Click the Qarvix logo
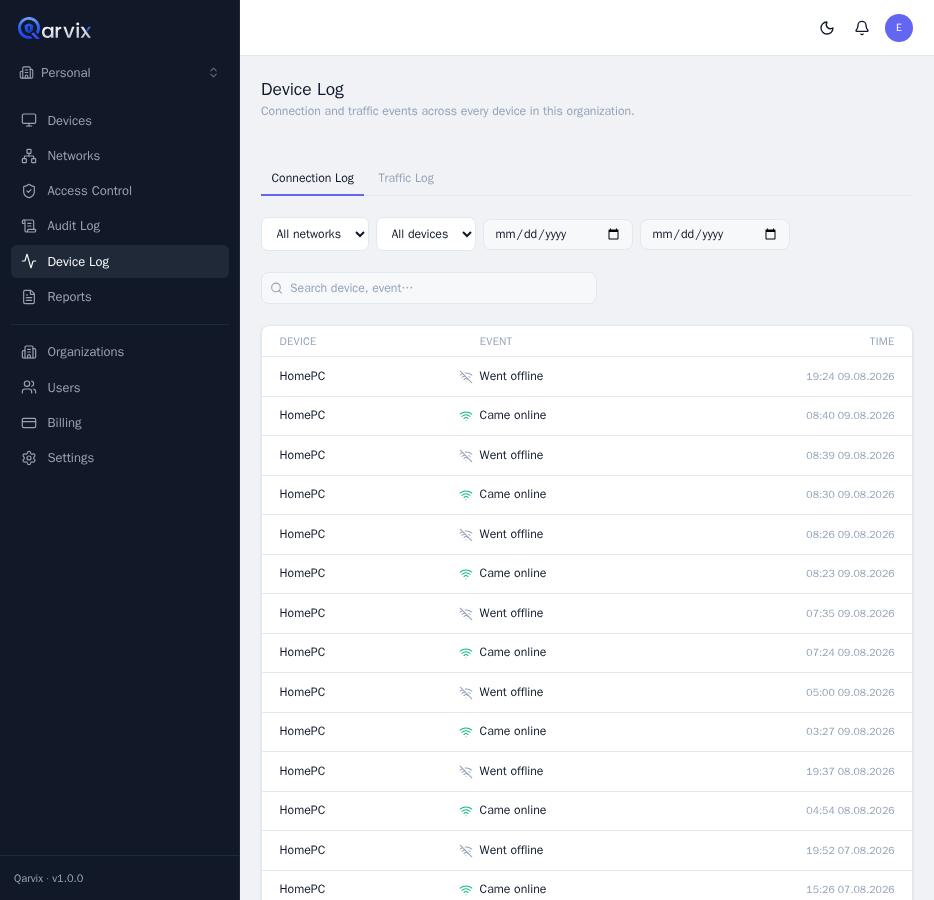 (54, 29)
